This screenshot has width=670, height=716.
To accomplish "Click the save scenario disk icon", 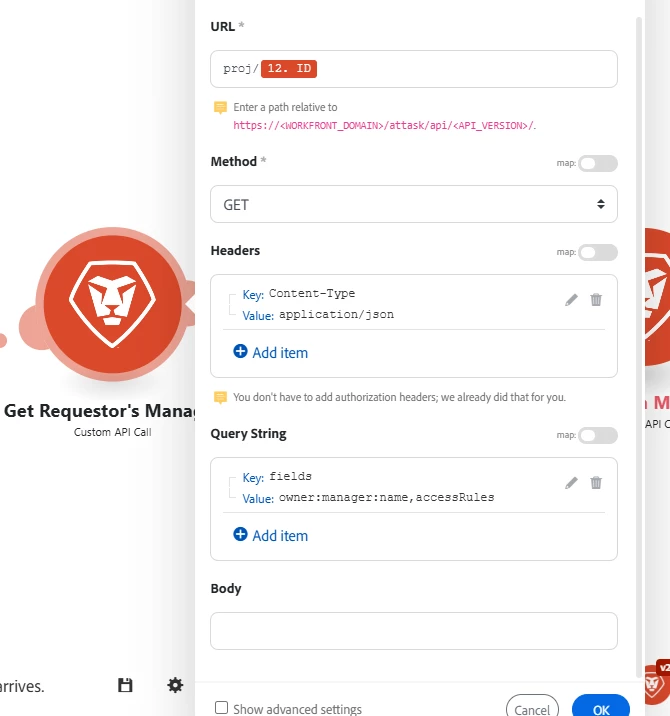I will click(125, 685).
